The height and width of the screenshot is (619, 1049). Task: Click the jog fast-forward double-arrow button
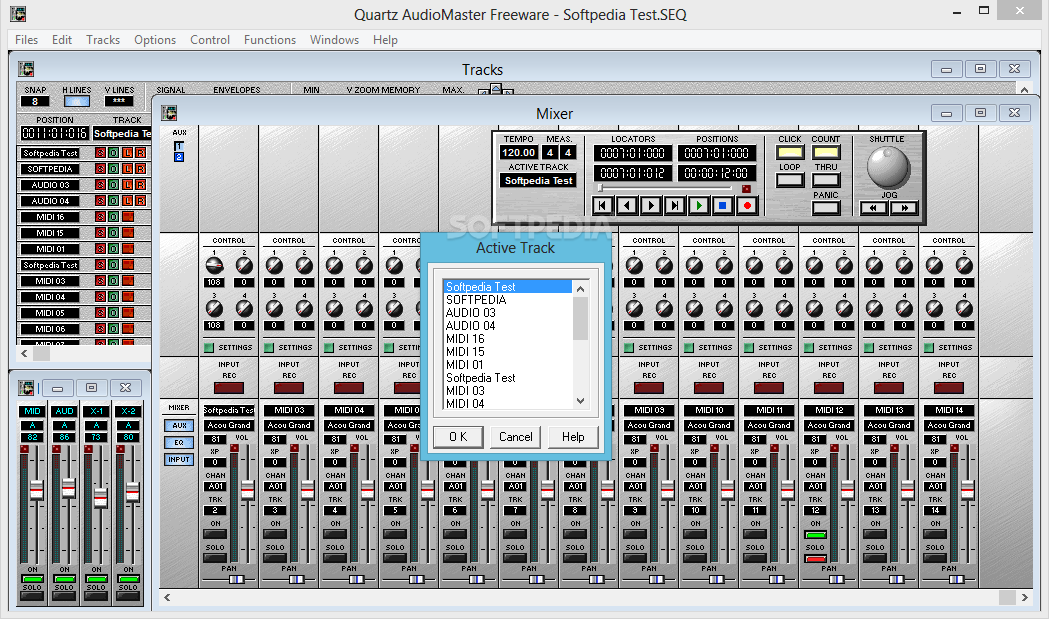point(904,208)
